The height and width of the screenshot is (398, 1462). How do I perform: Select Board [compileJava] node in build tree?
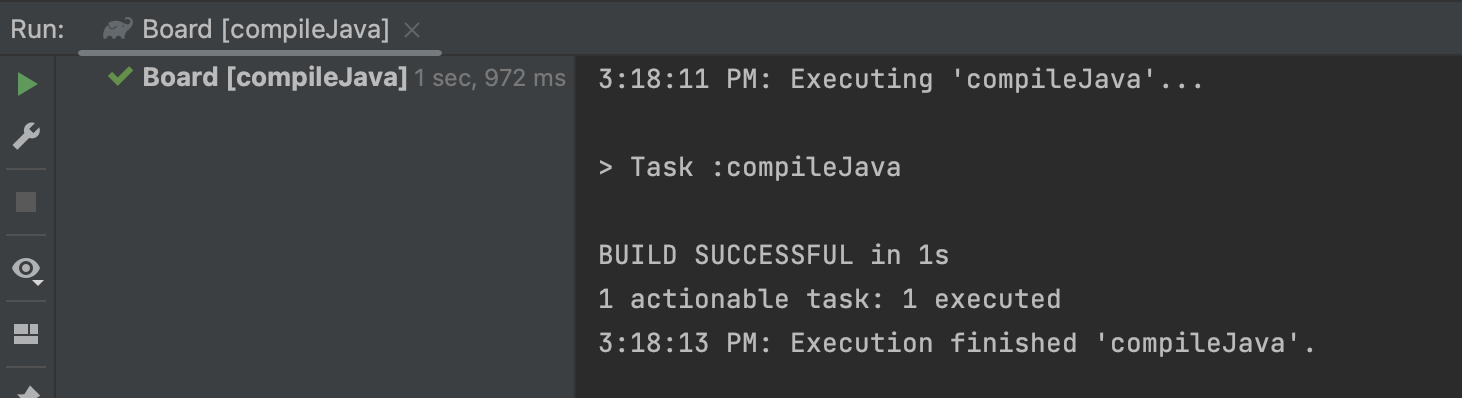point(275,77)
